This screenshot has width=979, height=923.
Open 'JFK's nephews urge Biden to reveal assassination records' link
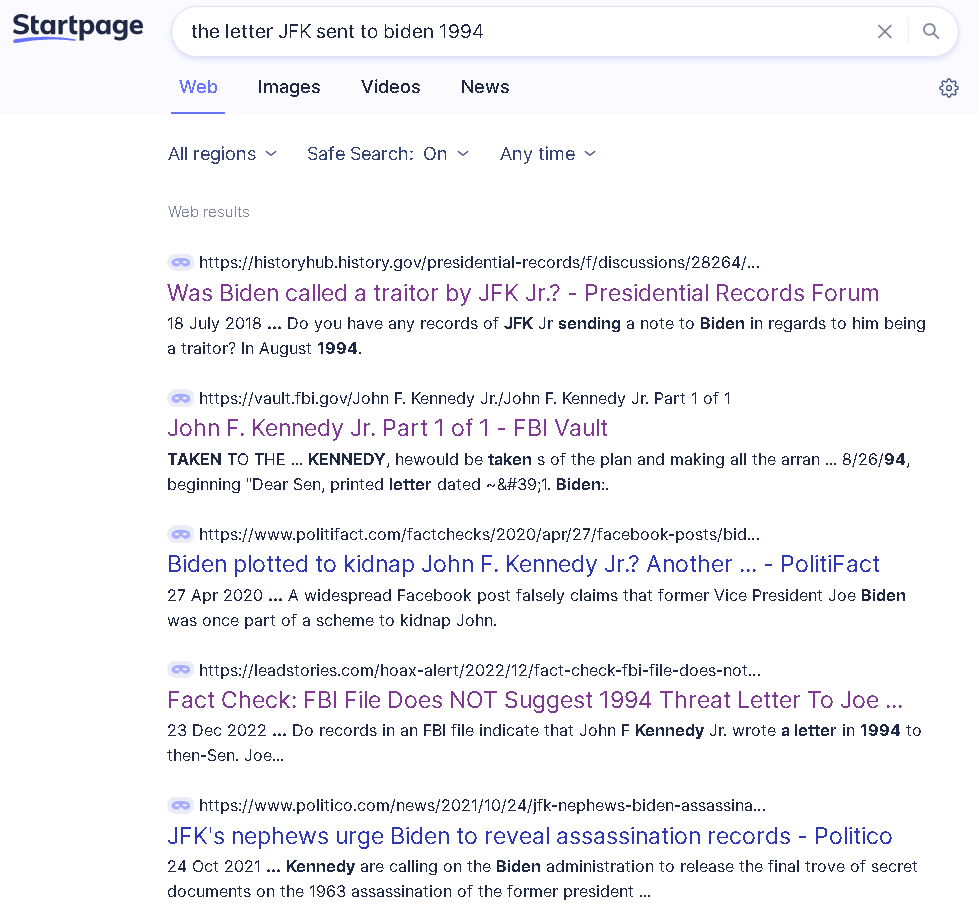point(530,836)
